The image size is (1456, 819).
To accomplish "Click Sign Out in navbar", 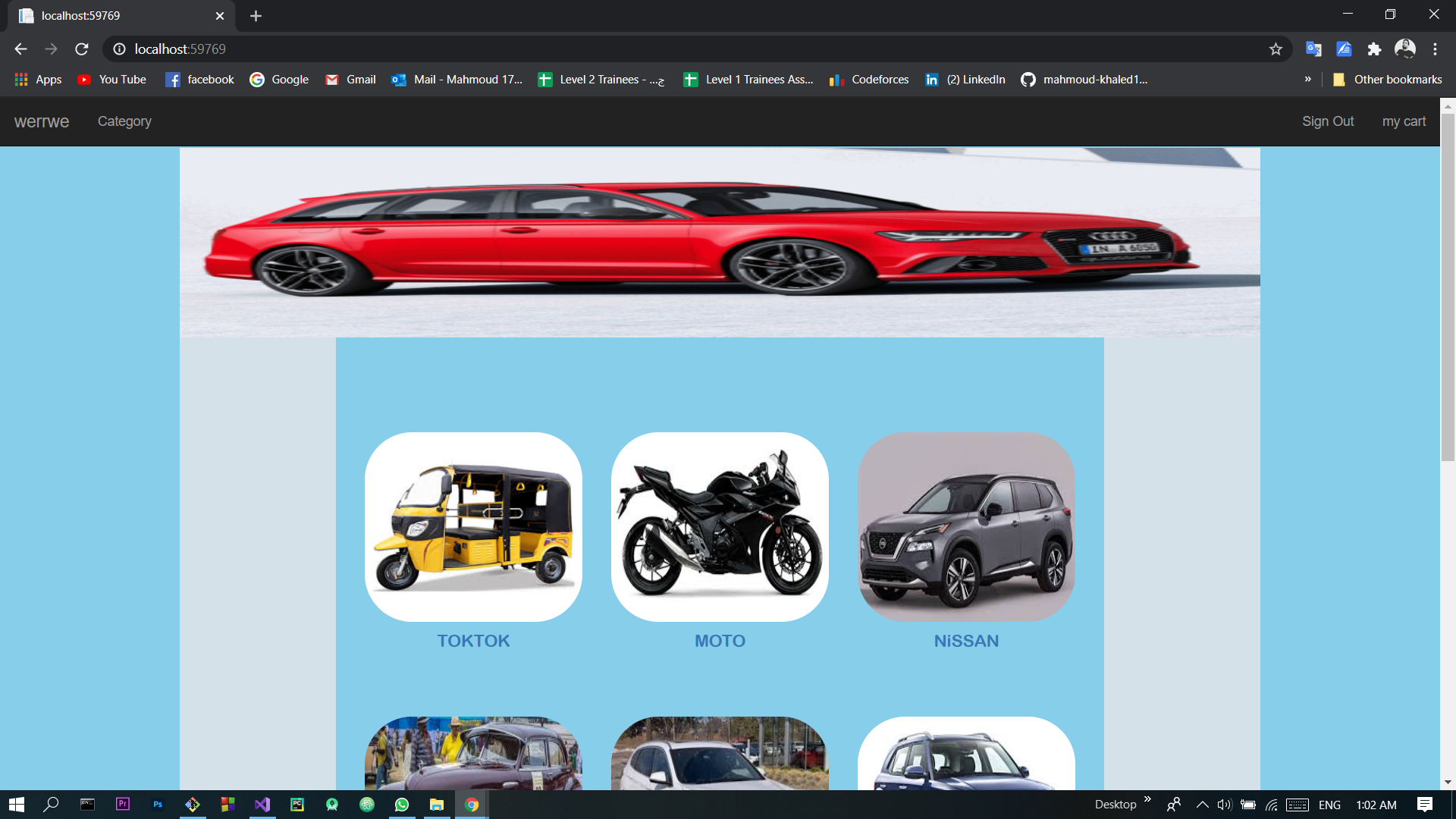I will pyautogui.click(x=1328, y=121).
